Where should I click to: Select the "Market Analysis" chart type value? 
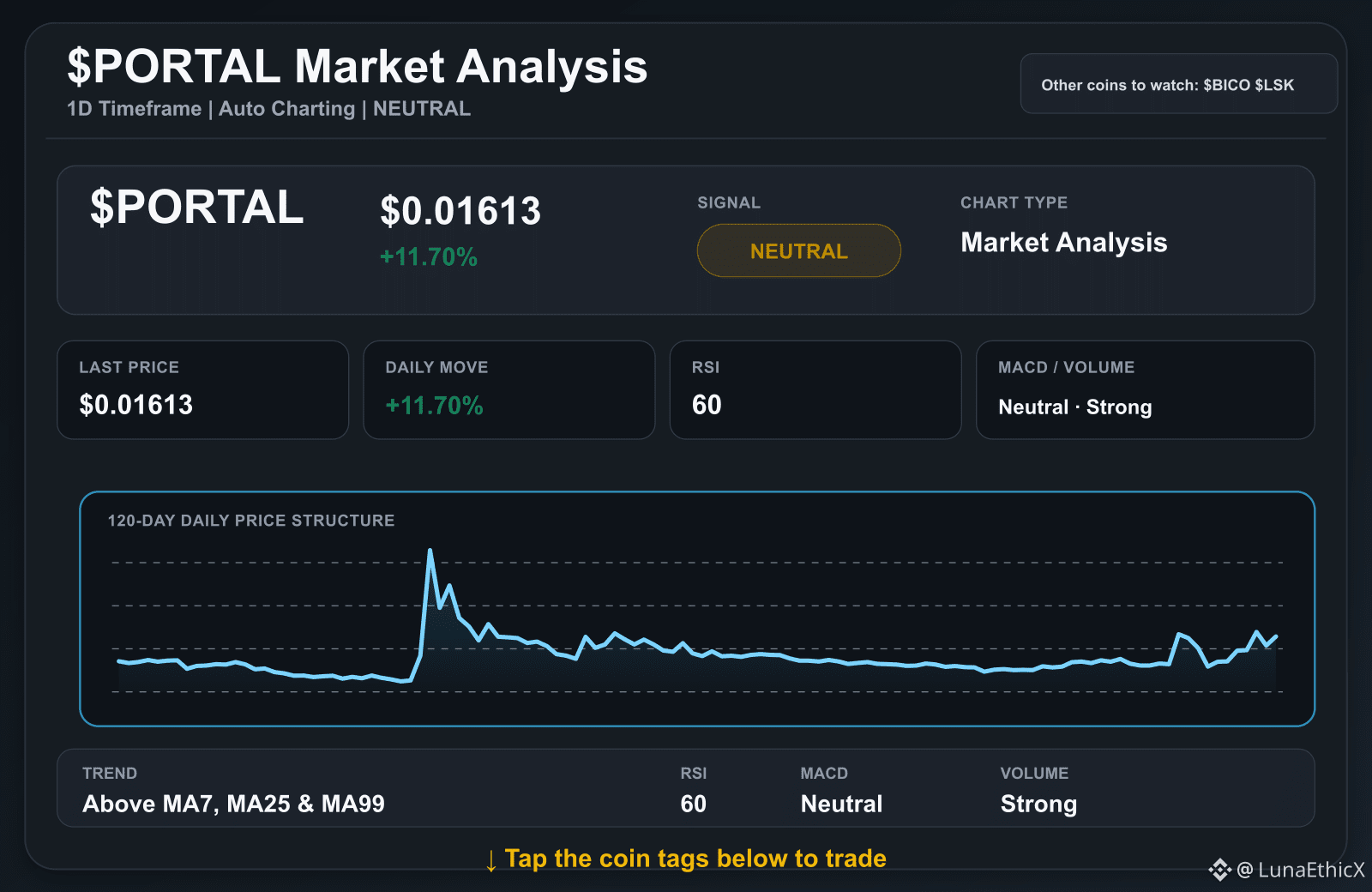(1064, 243)
